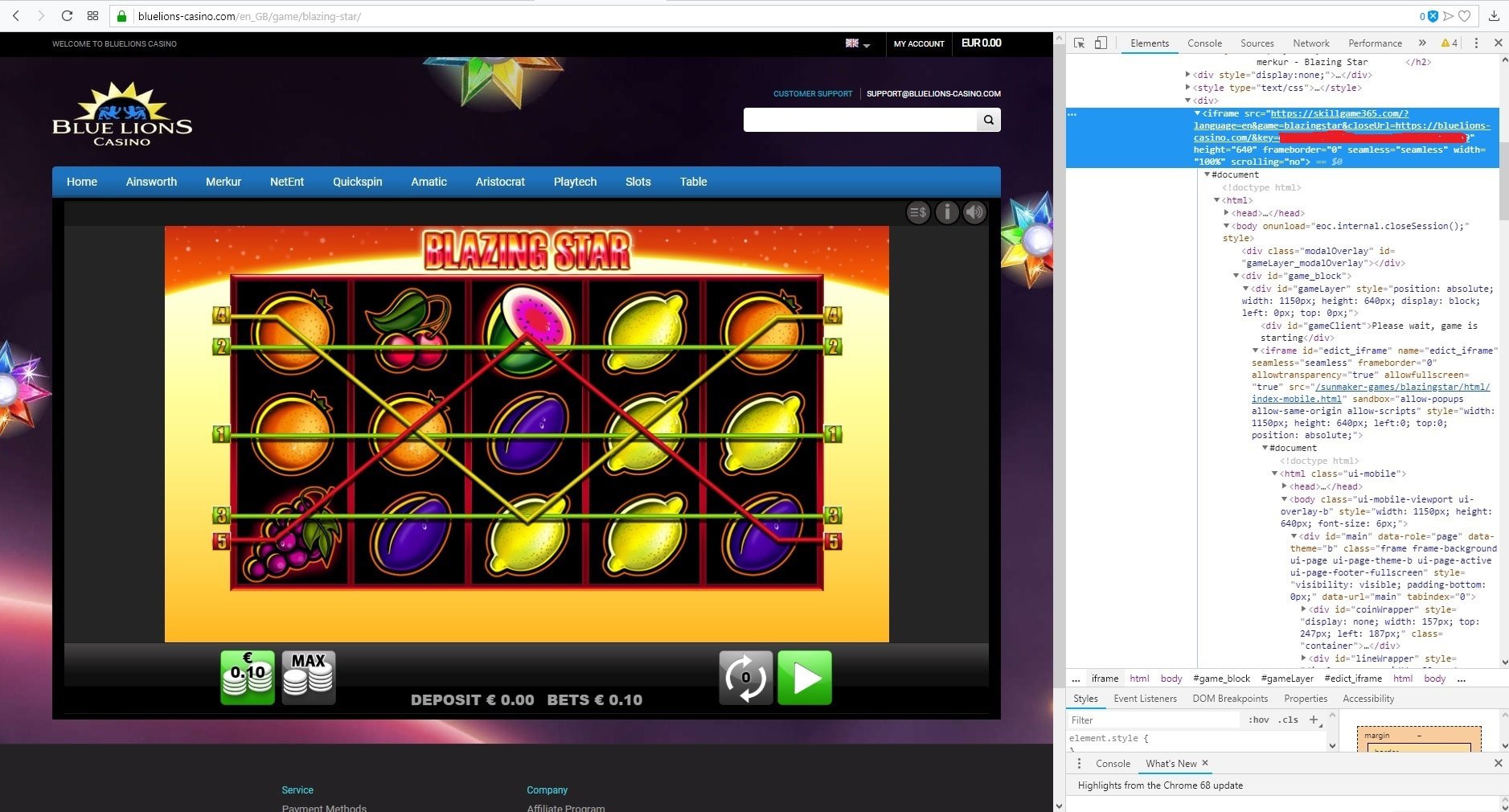Open the Merkur games menu item
This screenshot has width=1509, height=812.
tap(223, 182)
